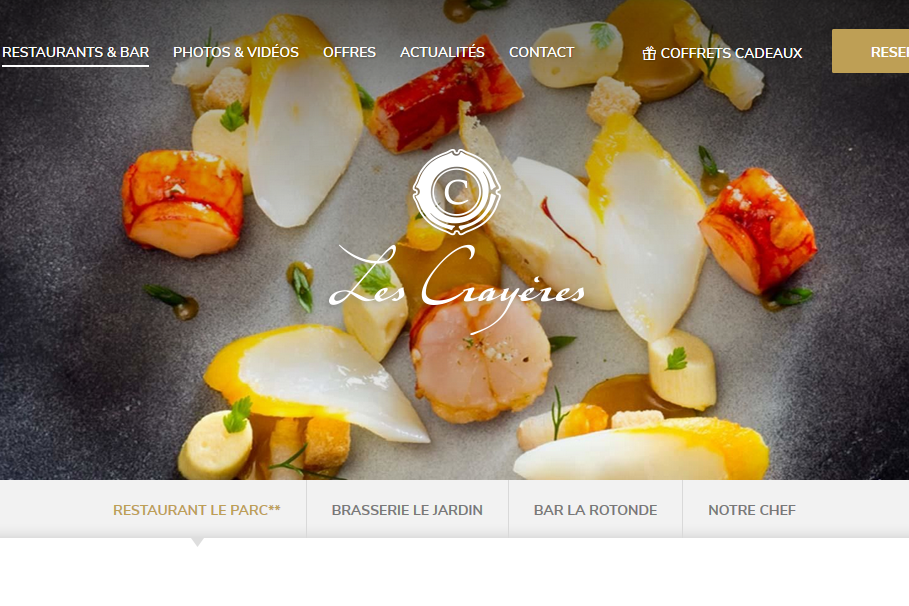Open the Notre Chef tab
The height and width of the screenshot is (606, 909).
pos(752,510)
